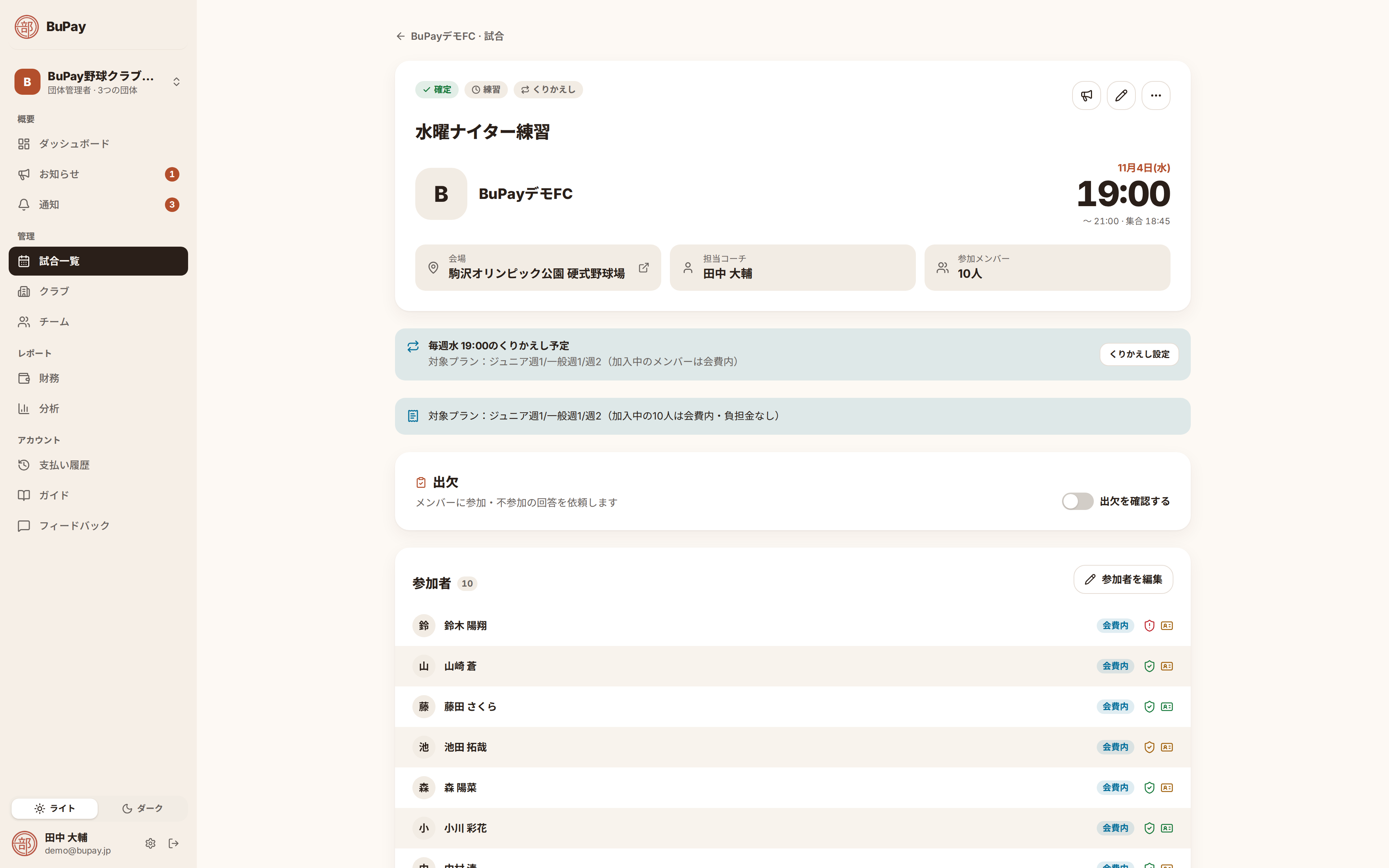Open the organization switcher chevron
The image size is (1389, 868).
176,81
